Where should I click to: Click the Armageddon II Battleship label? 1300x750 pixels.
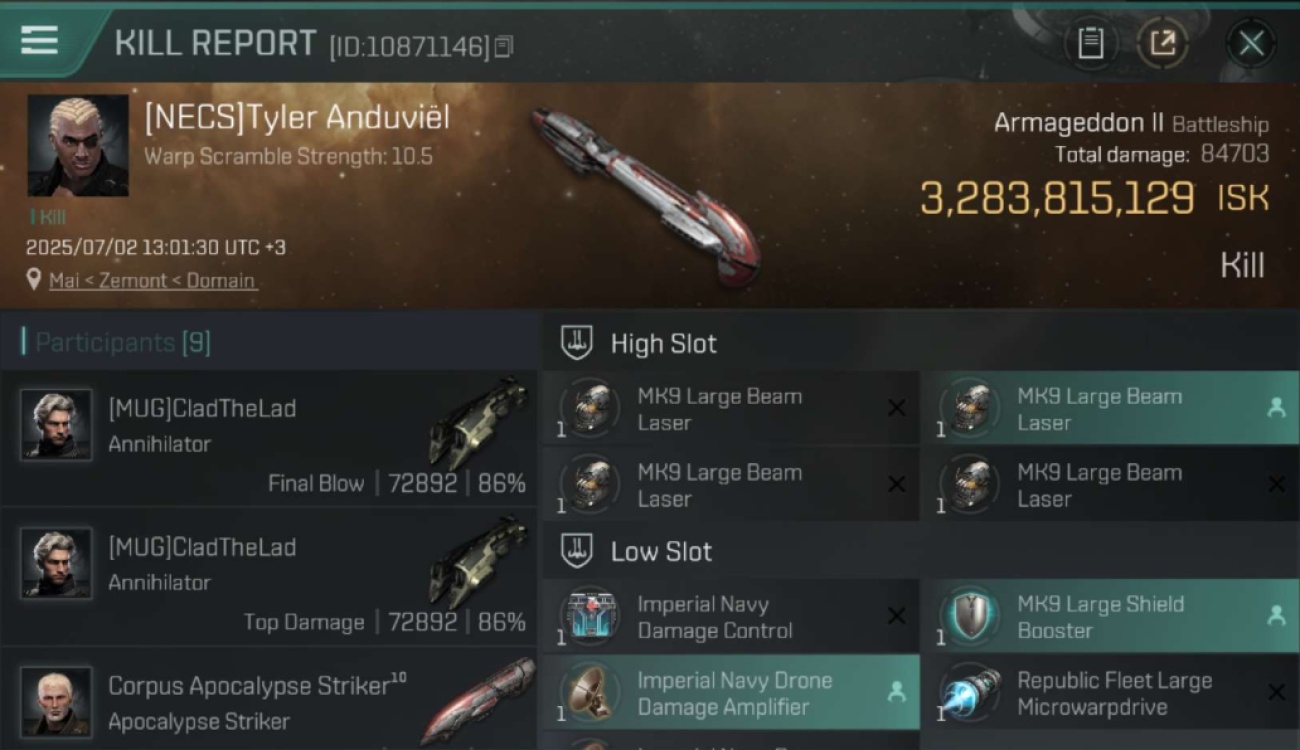click(x=1131, y=123)
